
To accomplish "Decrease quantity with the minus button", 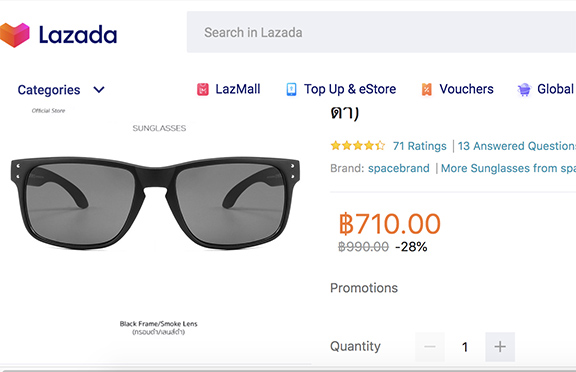I will [430, 347].
